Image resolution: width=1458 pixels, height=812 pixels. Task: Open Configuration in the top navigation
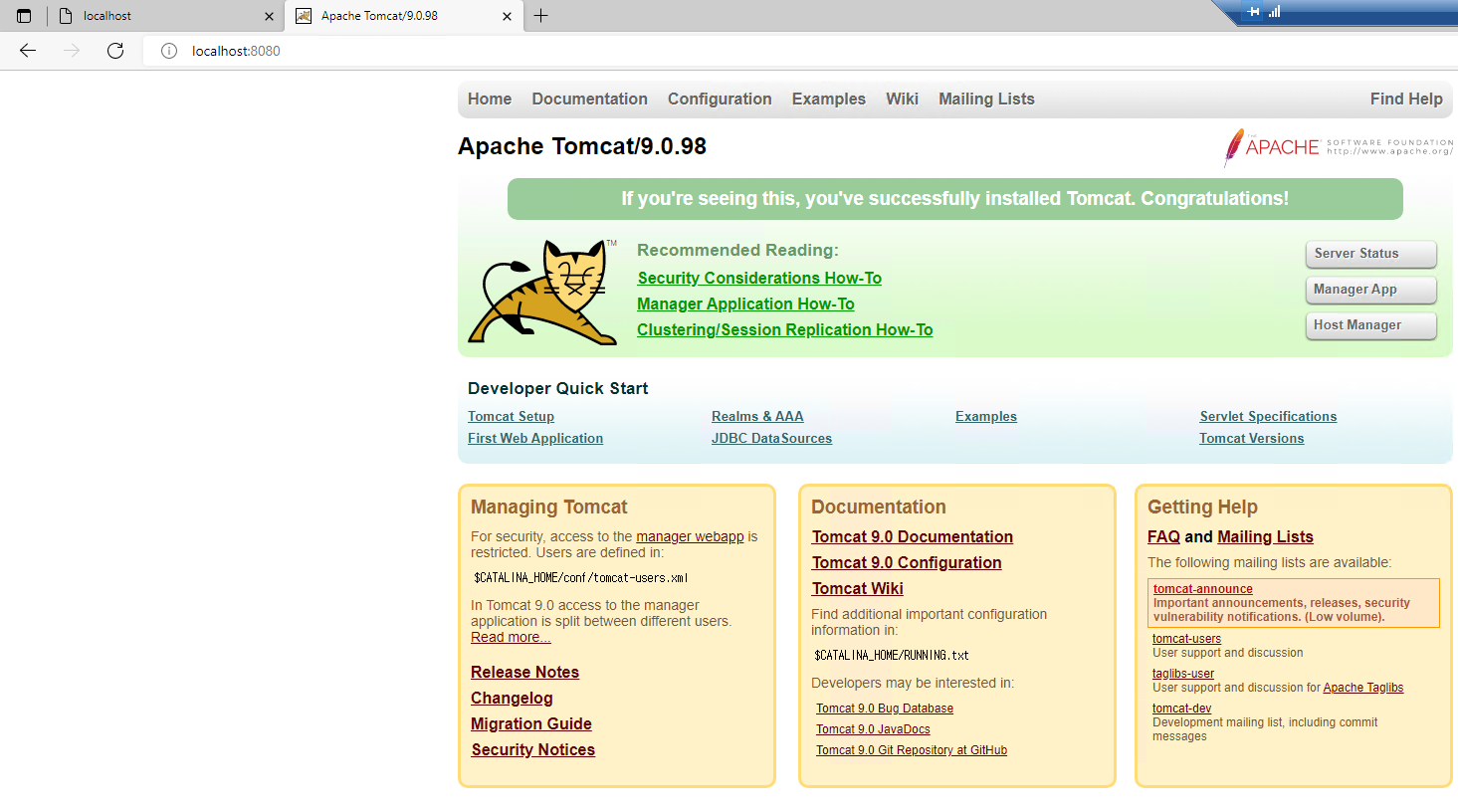(x=720, y=99)
